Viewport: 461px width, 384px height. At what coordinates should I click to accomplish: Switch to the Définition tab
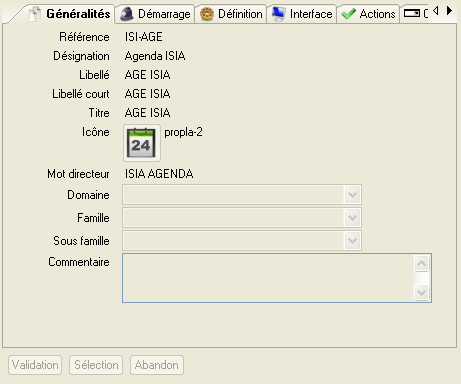[231, 14]
